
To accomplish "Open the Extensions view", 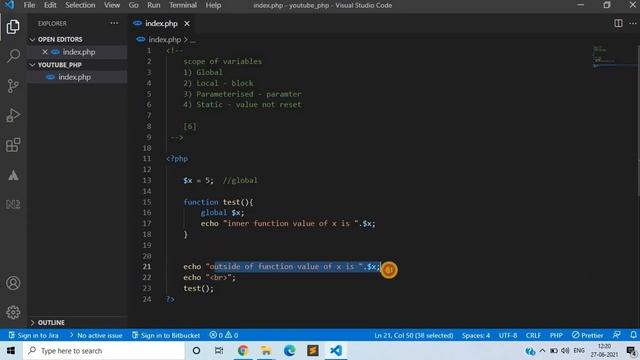I will point(13,145).
